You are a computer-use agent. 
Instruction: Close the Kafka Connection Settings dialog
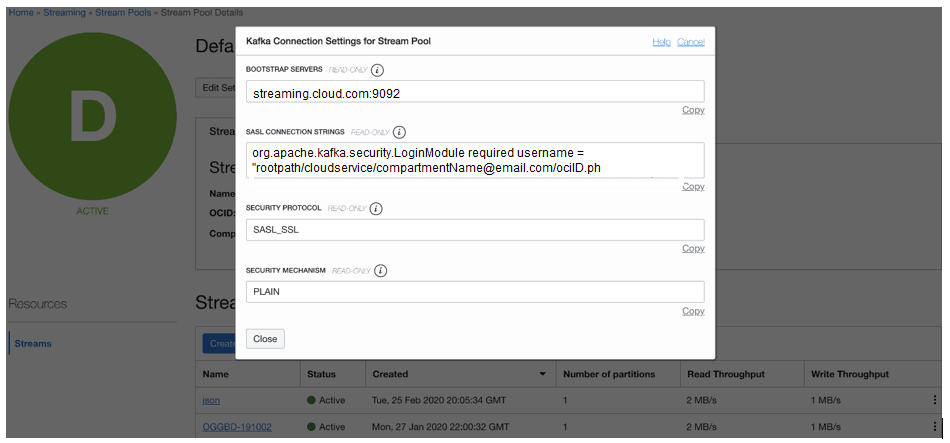265,339
